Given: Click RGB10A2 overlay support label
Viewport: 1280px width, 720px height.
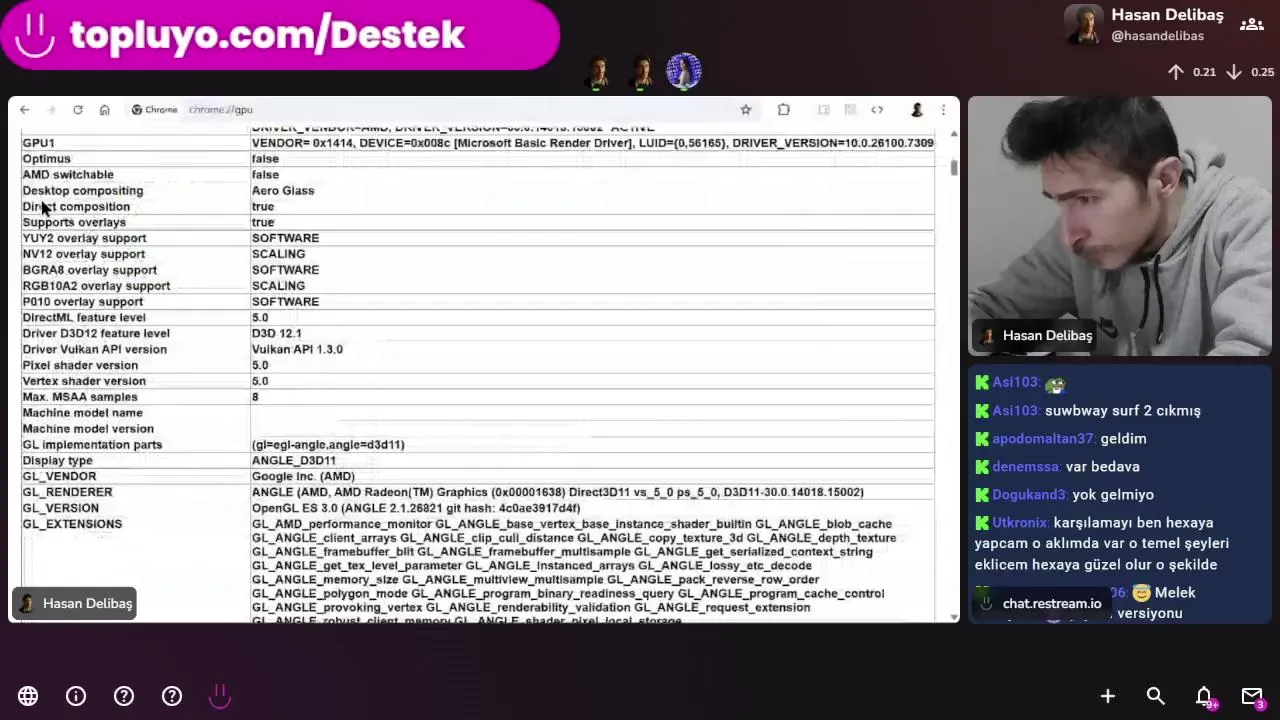Looking at the screenshot, I should click(x=96, y=286).
